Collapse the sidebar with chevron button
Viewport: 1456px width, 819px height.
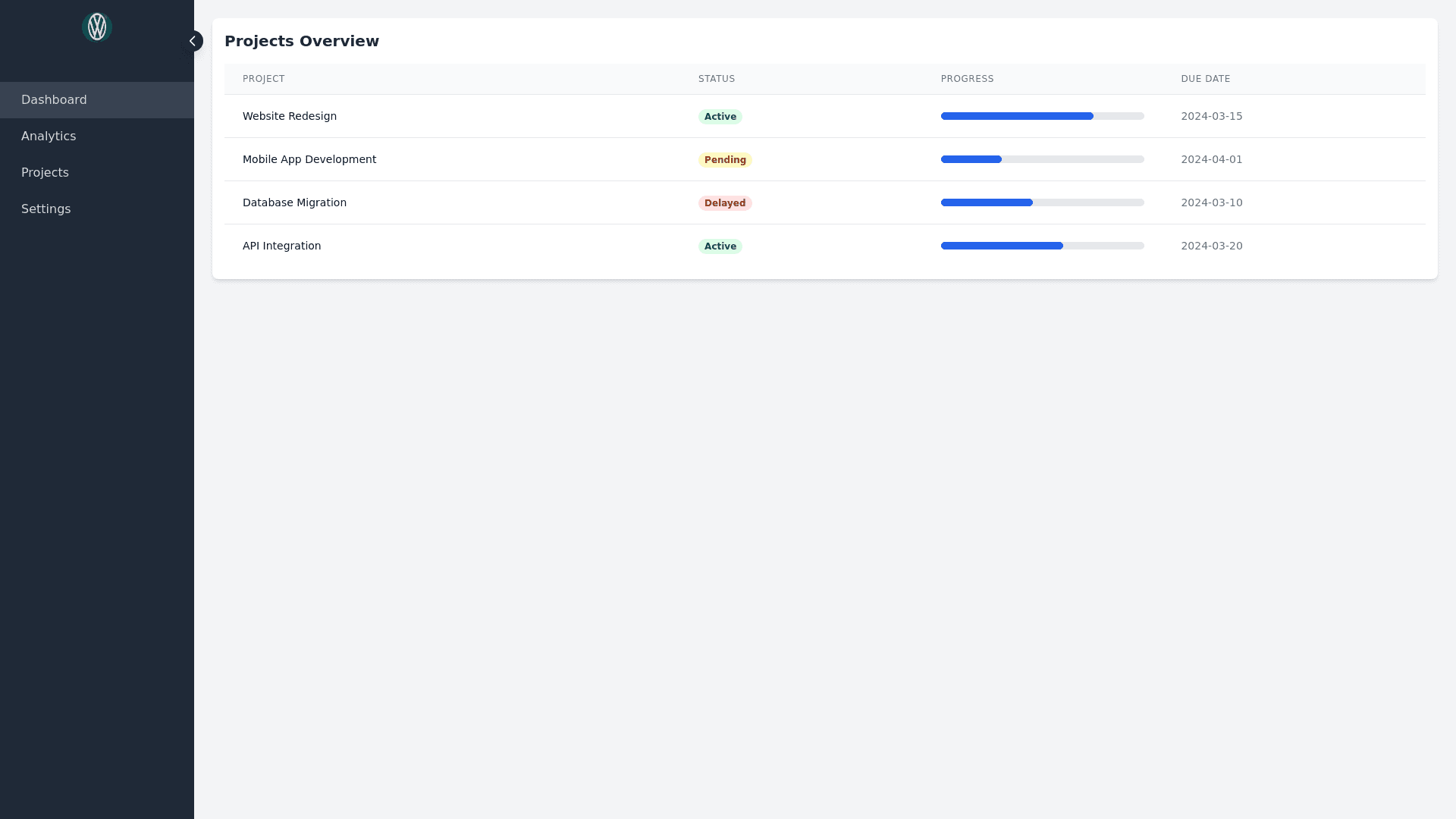pos(193,41)
